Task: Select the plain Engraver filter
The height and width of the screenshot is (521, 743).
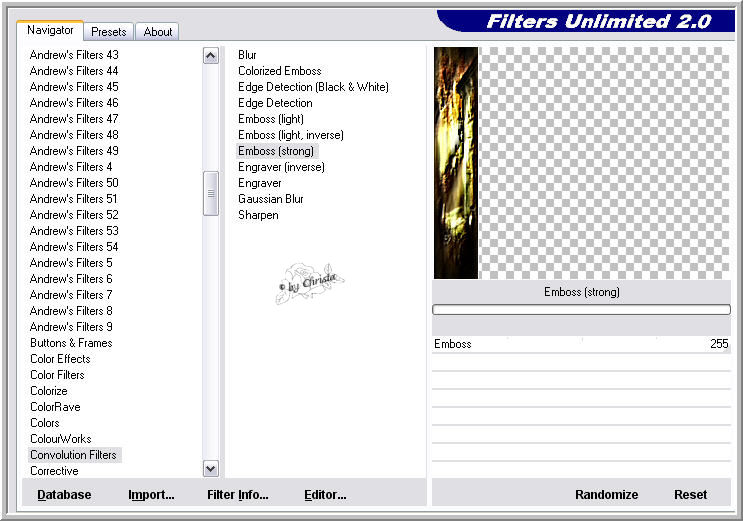Action: tap(259, 183)
